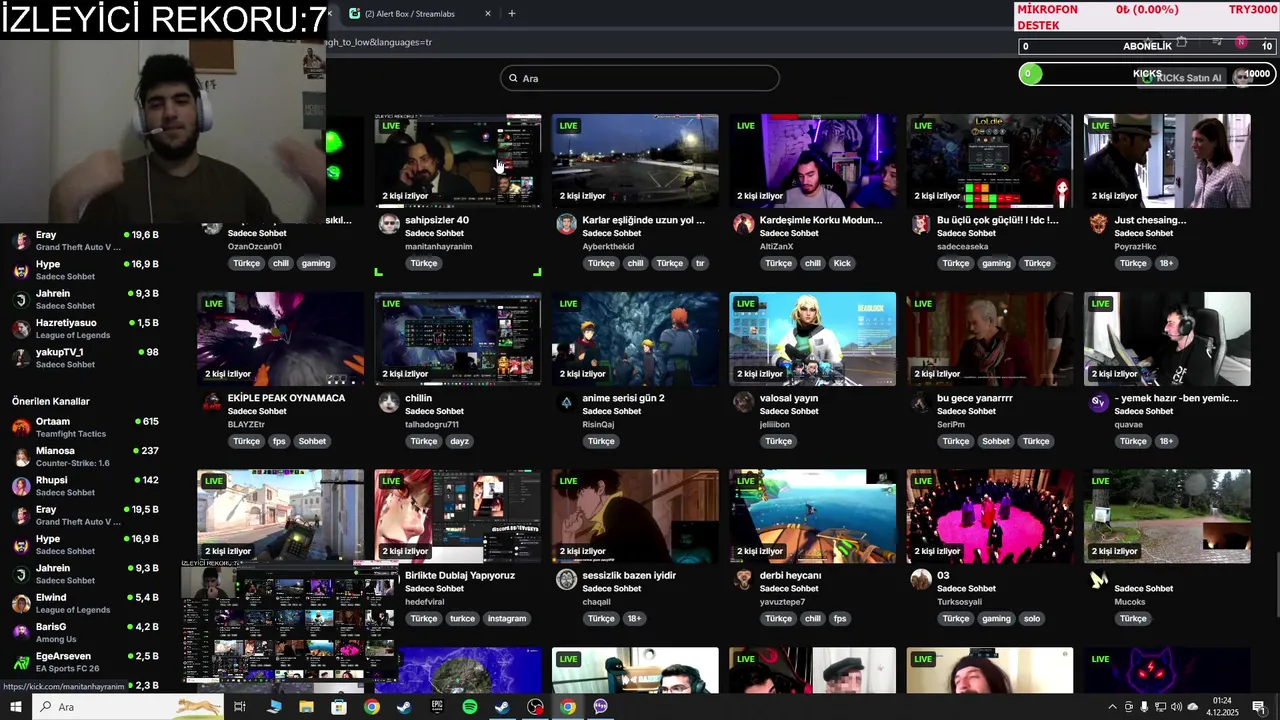Open Eray channel showing 19,6 B viewers
Image resolution: width=1280 pixels, height=720 pixels.
coord(85,241)
